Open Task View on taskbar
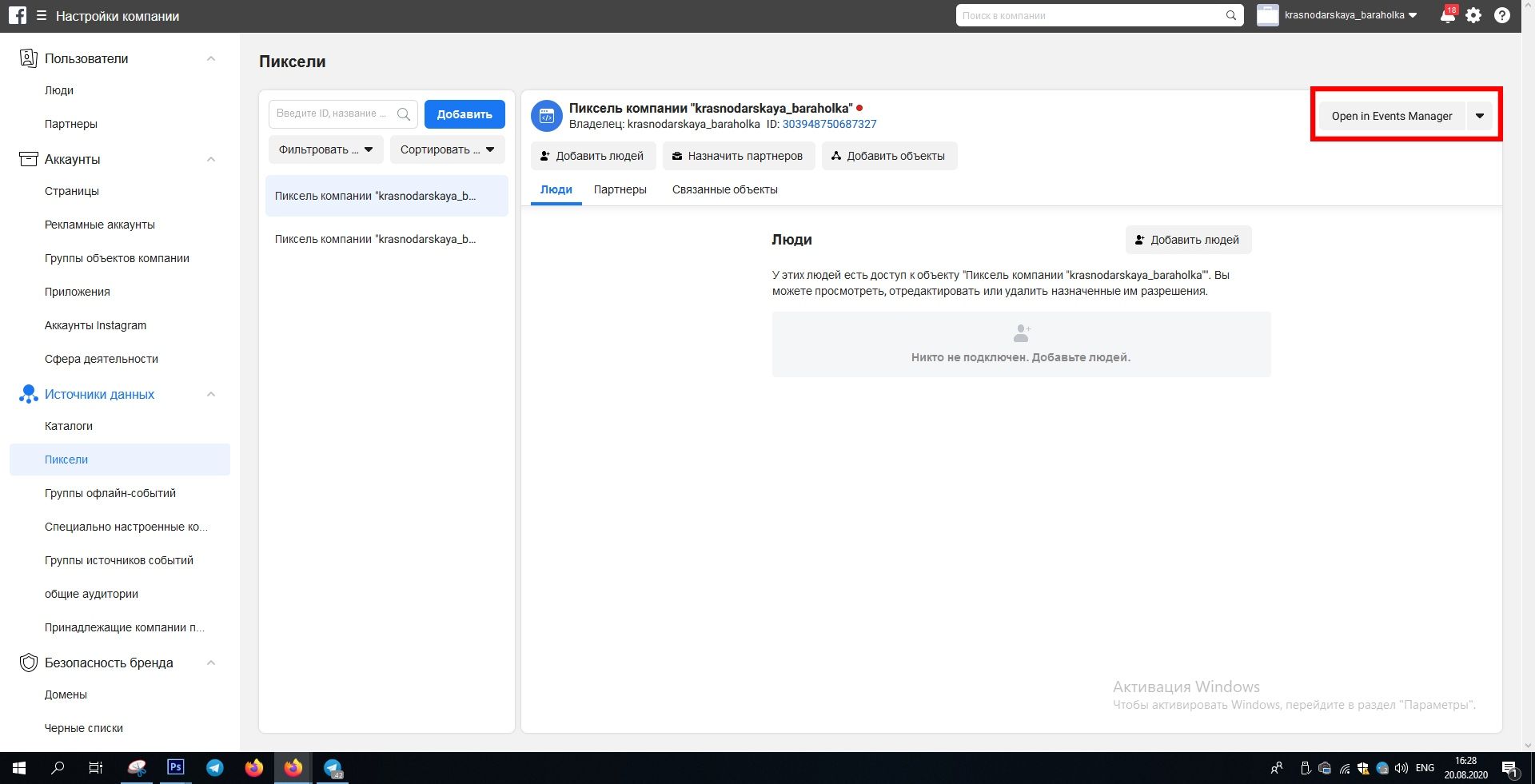 (x=96, y=768)
